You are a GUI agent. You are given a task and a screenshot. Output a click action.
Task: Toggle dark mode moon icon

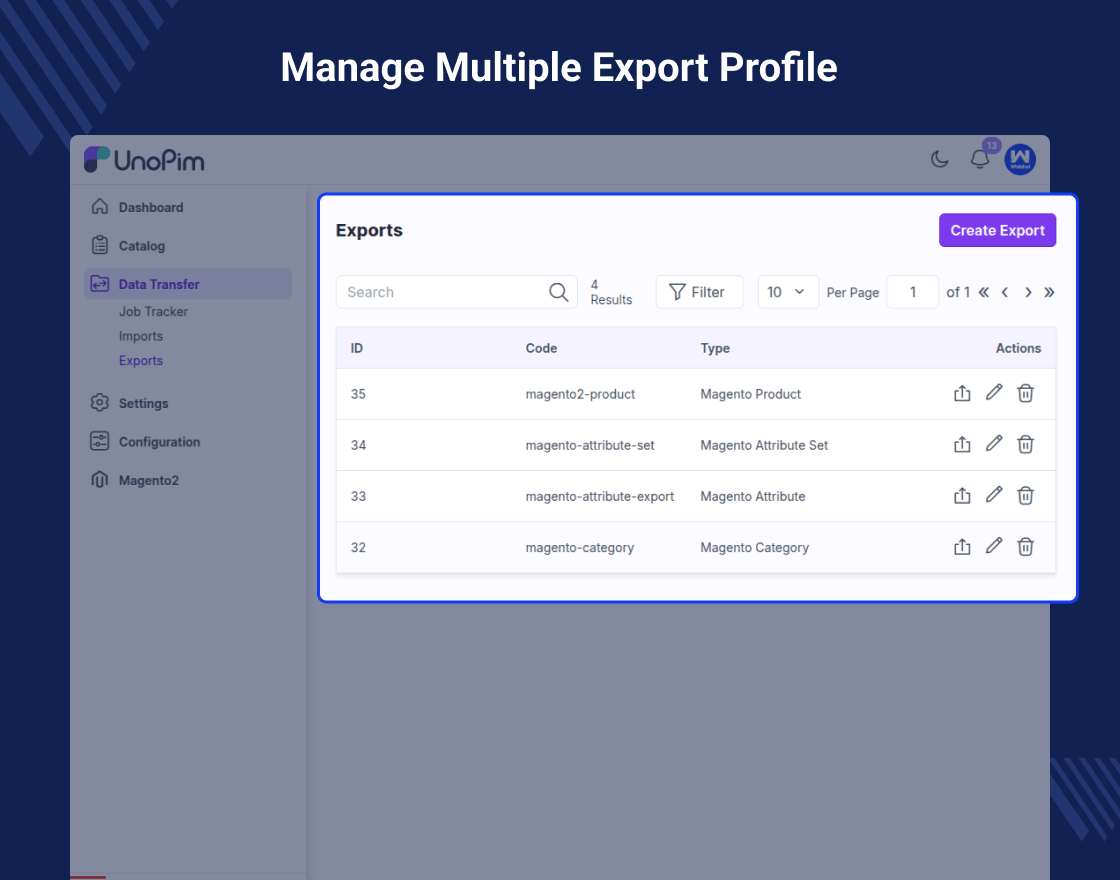[939, 159]
